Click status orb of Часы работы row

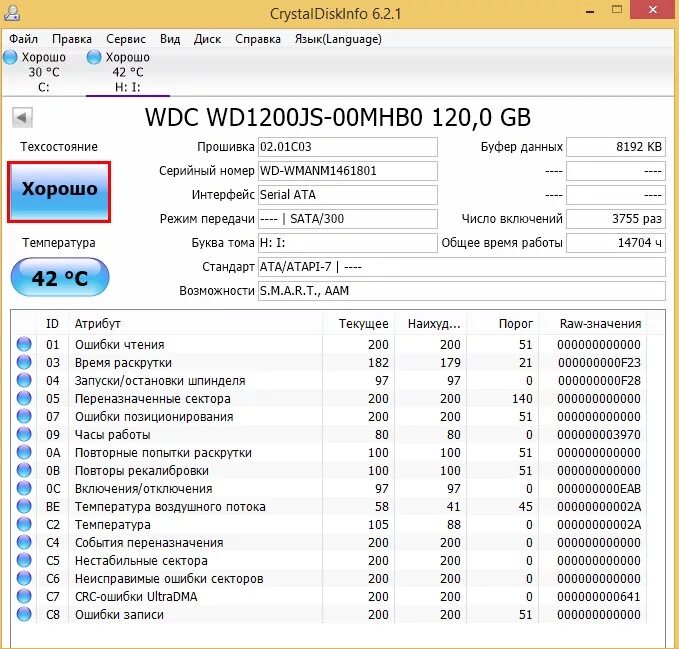(x=24, y=434)
